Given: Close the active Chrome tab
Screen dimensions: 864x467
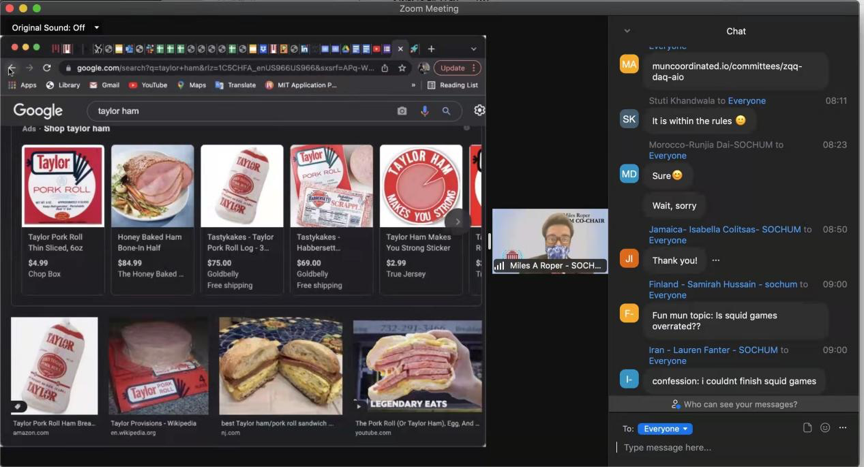Looking at the screenshot, I should 401,49.
